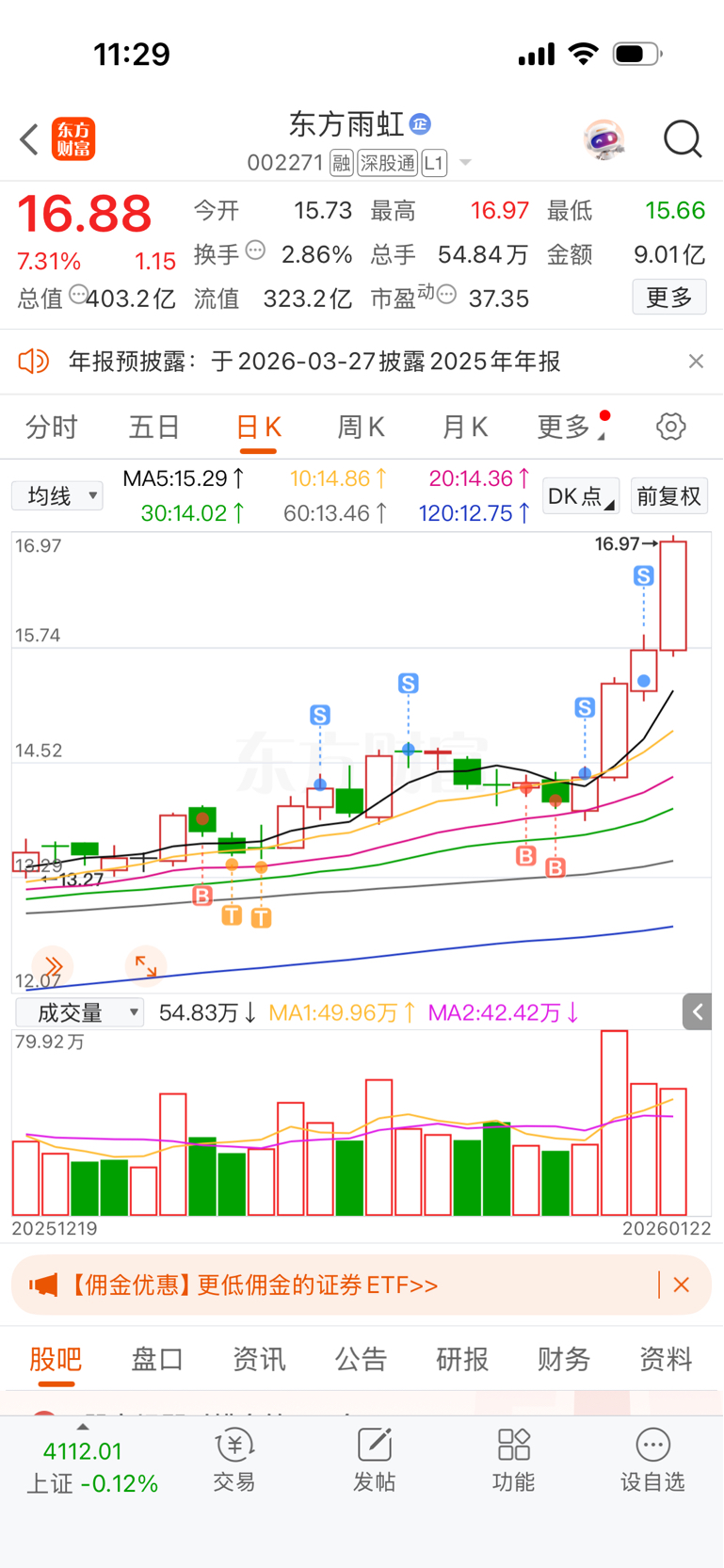Open 更多 quote details button
The image size is (724, 1568).
pyautogui.click(x=669, y=298)
